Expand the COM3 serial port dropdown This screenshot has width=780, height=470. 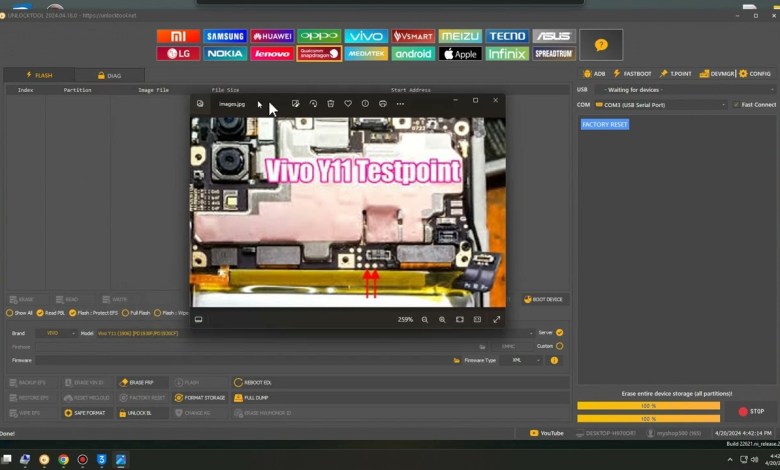660,104
